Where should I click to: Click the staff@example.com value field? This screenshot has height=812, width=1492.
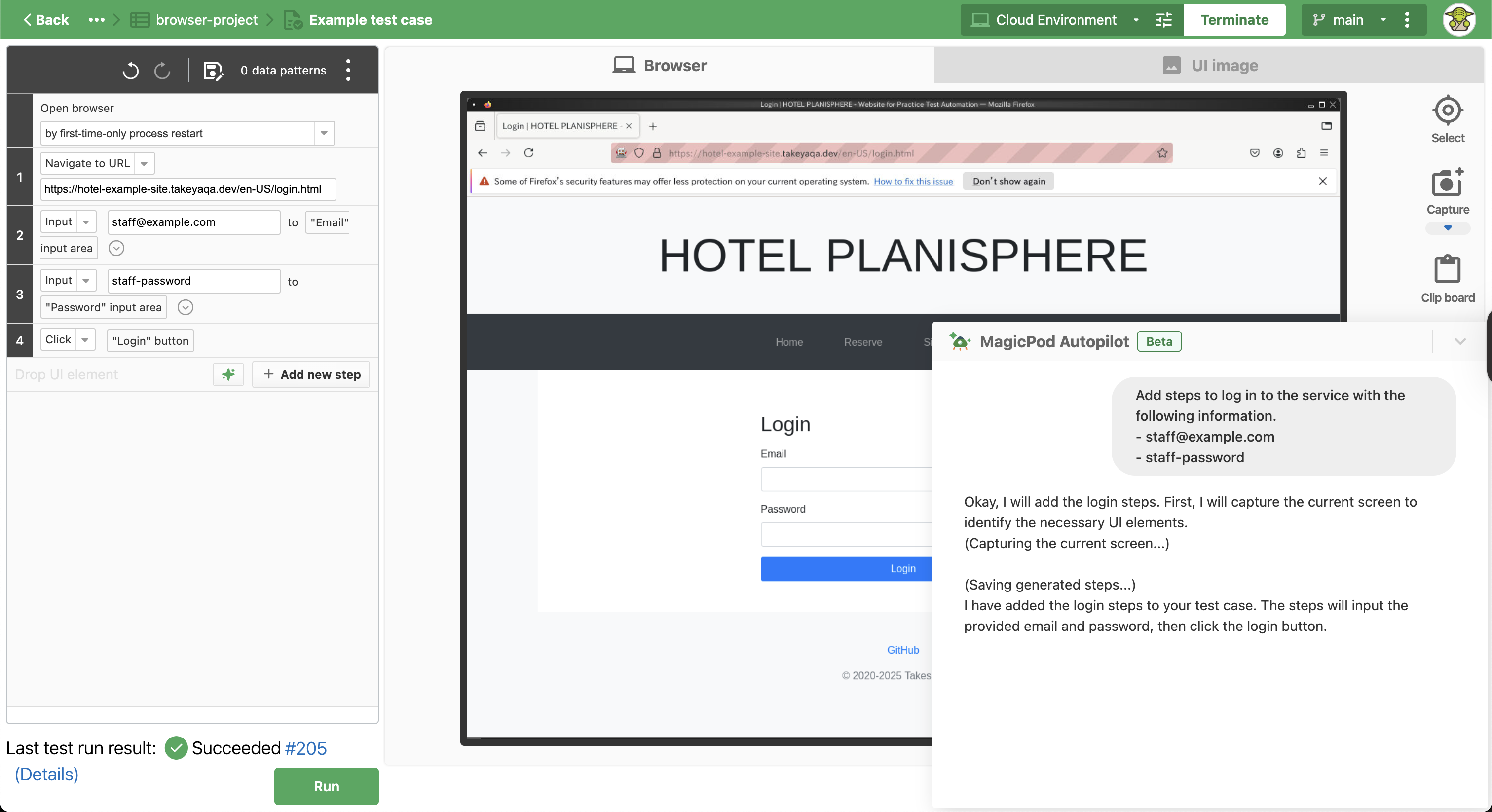click(194, 222)
